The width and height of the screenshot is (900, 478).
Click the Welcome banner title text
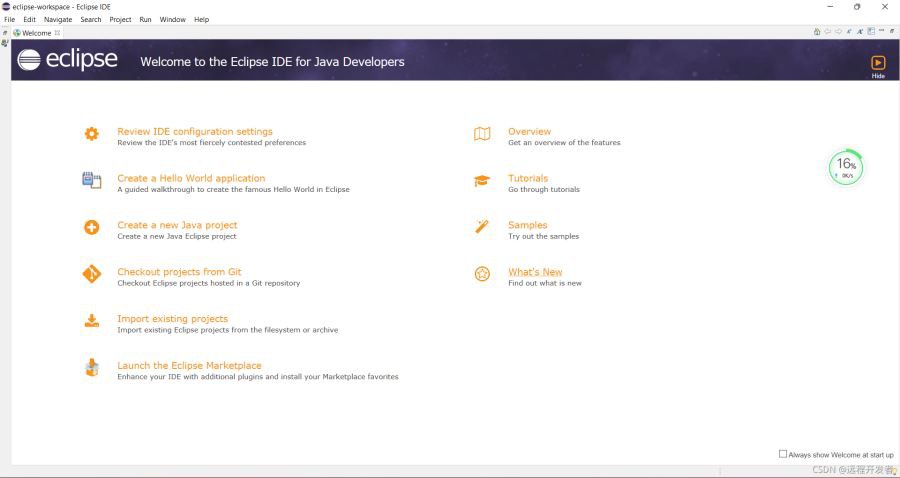click(x=272, y=61)
